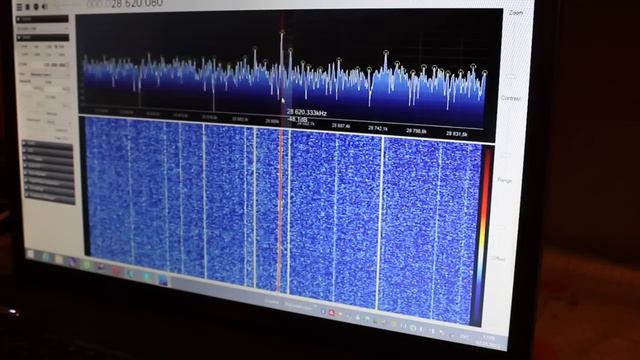Adjust the Range slider

(503, 208)
